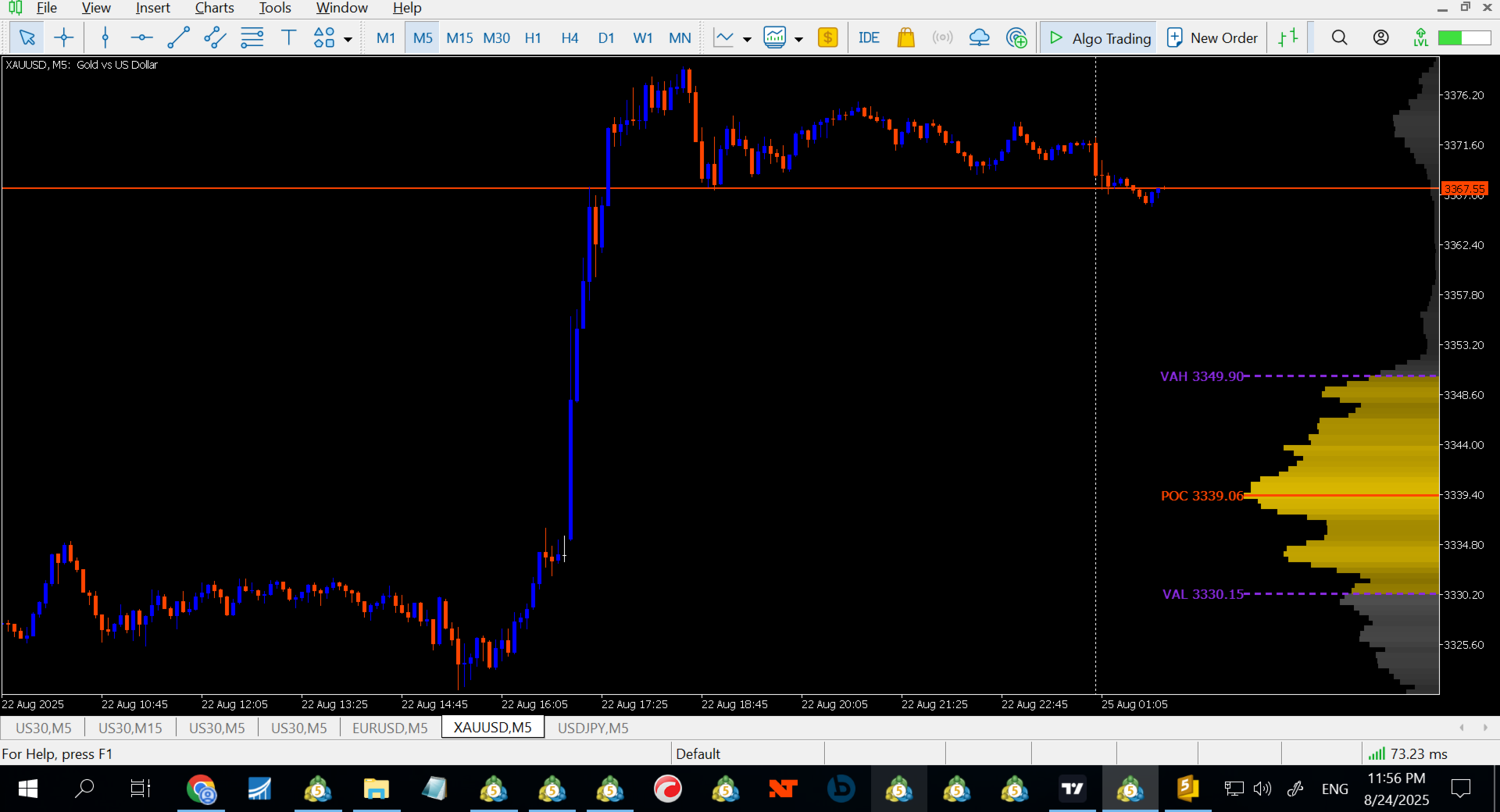1500x812 pixels.
Task: Select the horizontal line drawing tool
Action: 141,37
